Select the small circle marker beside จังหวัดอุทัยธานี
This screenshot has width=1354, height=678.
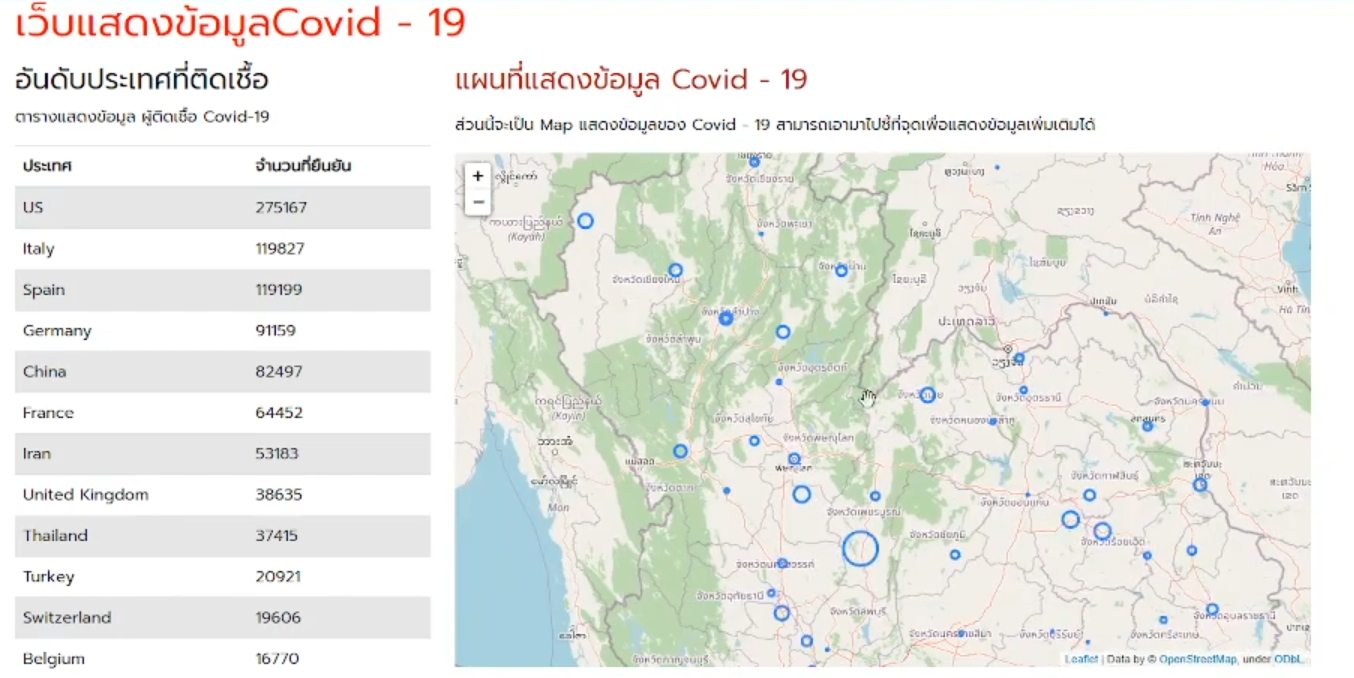[771, 593]
